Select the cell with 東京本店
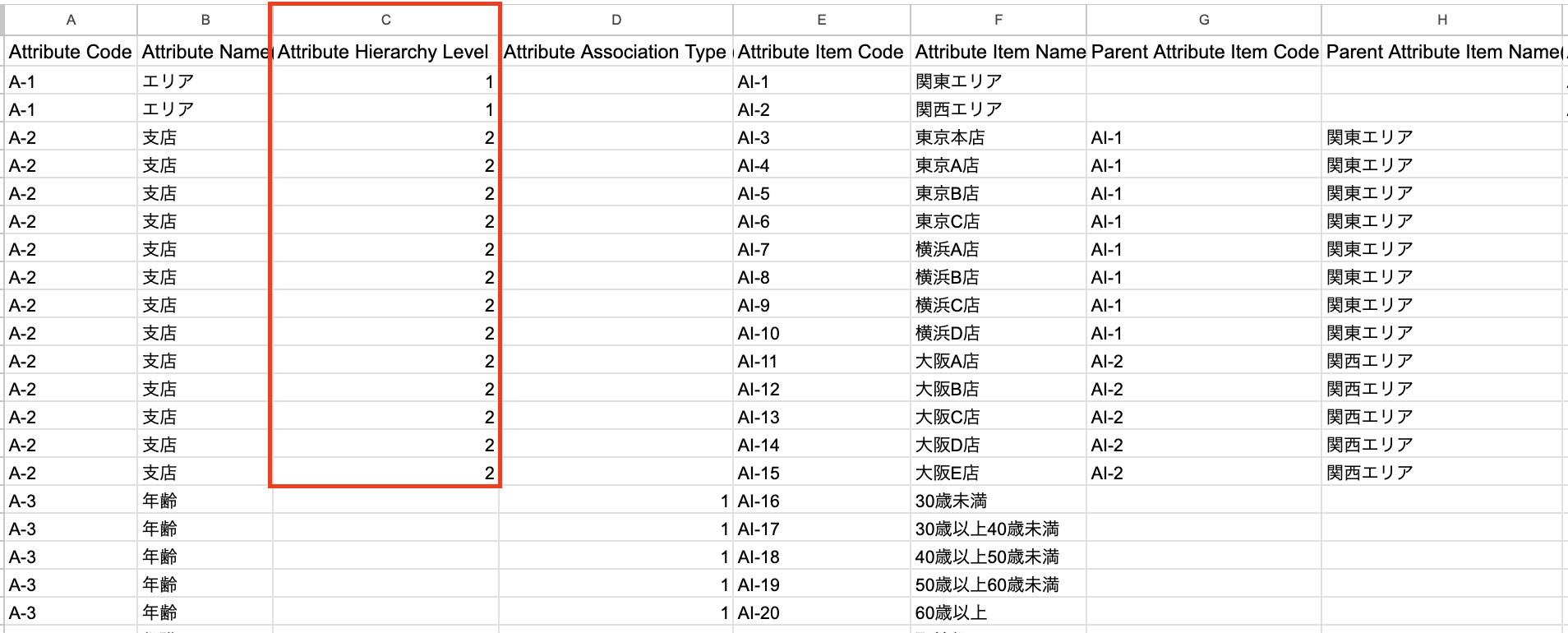1568x633 pixels. pos(998,137)
